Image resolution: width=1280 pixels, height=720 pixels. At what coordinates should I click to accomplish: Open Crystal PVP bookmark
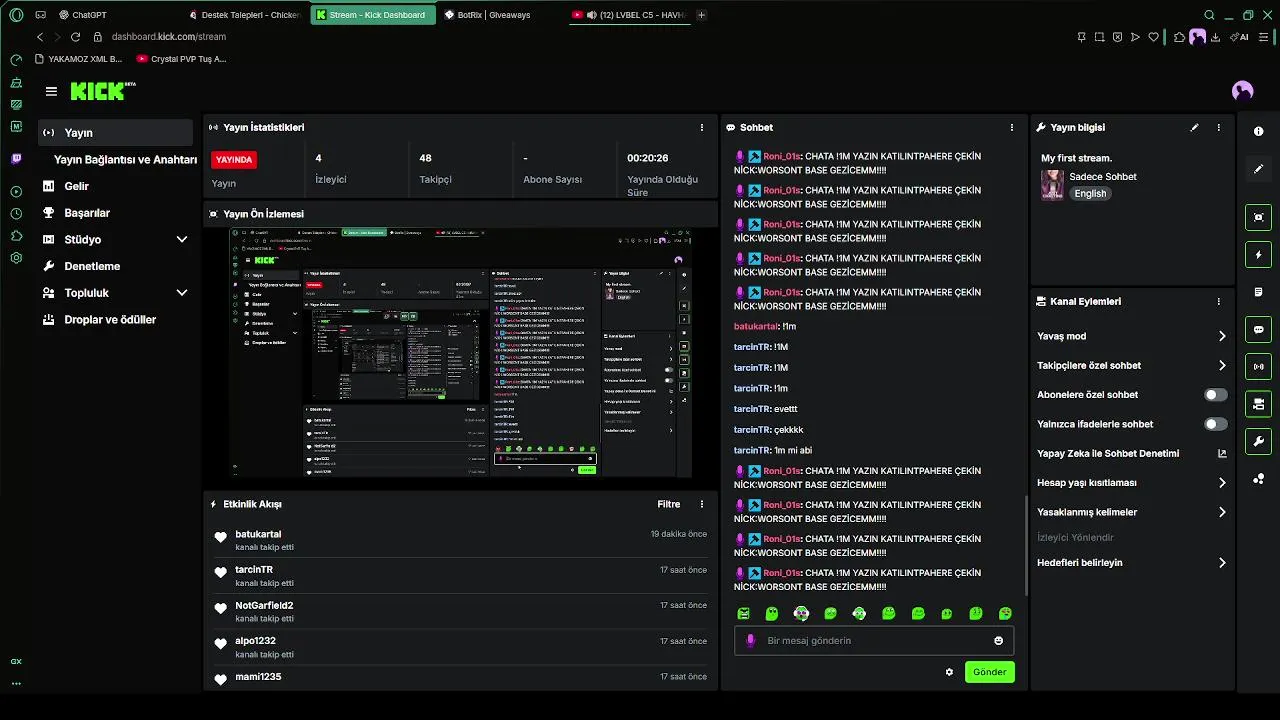[182, 59]
